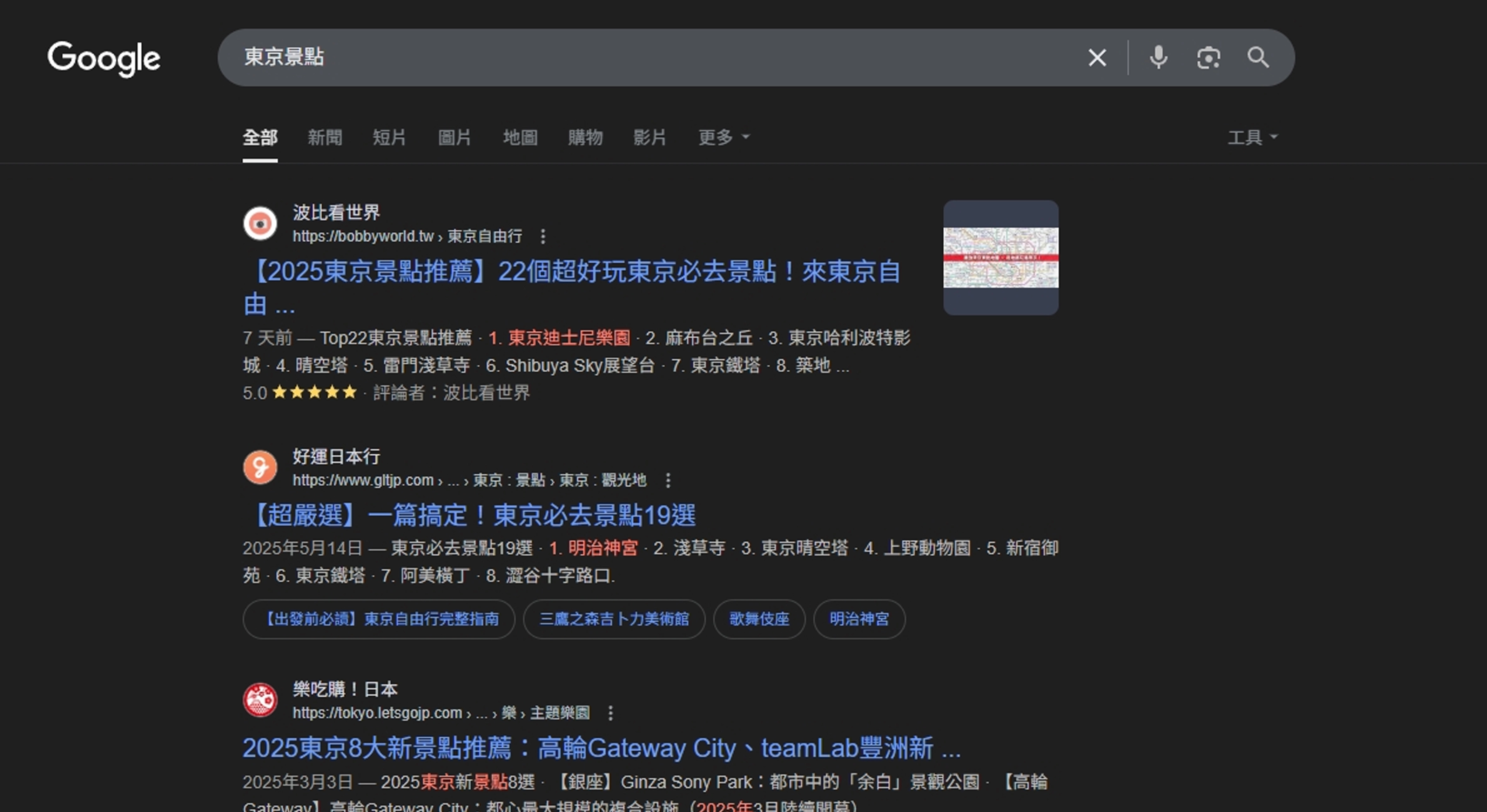The height and width of the screenshot is (812, 1487).
Task: Click the Google logo
Action: point(104,58)
